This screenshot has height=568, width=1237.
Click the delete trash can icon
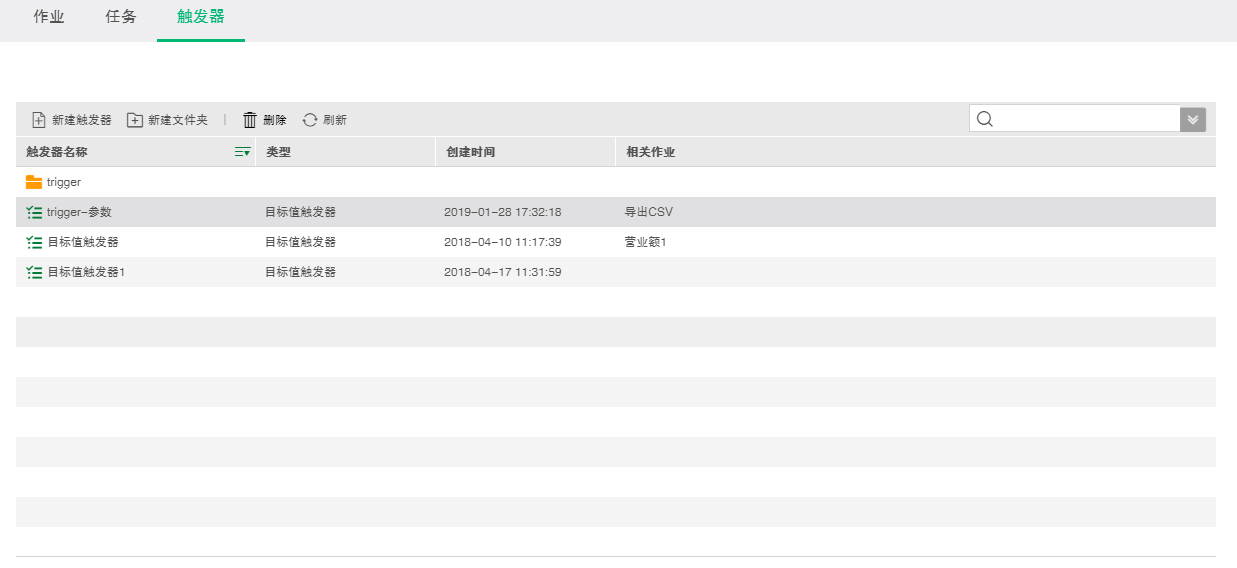pyautogui.click(x=250, y=120)
